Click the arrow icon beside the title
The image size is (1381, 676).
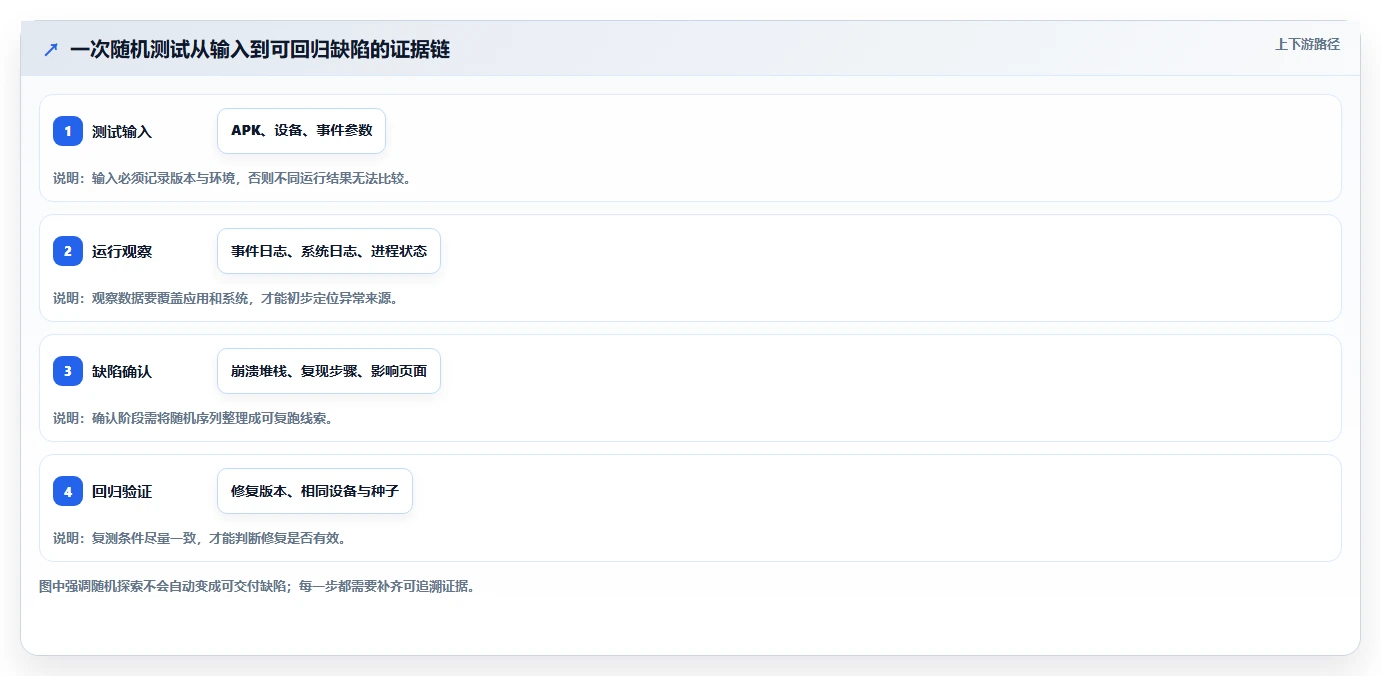click(x=51, y=49)
